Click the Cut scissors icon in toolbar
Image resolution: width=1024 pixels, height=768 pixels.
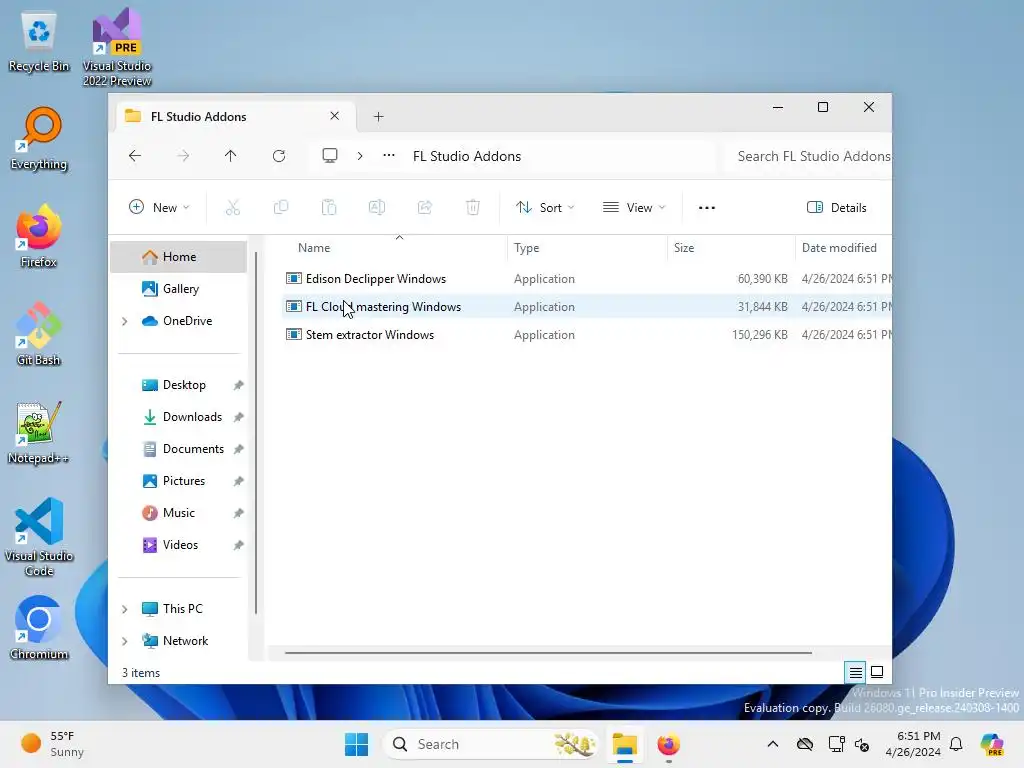click(232, 208)
